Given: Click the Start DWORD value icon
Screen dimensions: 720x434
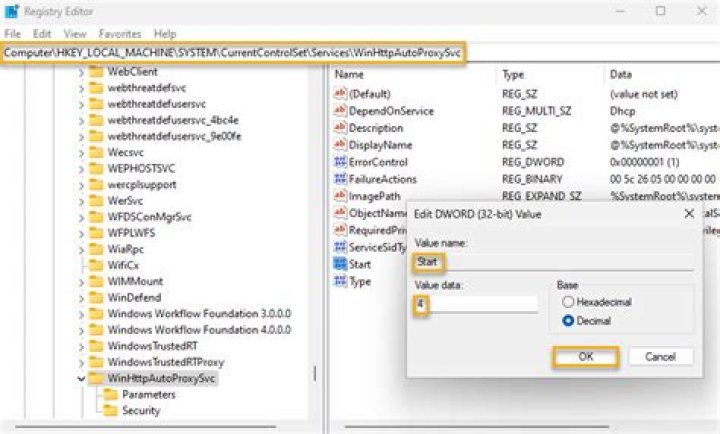Looking at the screenshot, I should (x=340, y=264).
